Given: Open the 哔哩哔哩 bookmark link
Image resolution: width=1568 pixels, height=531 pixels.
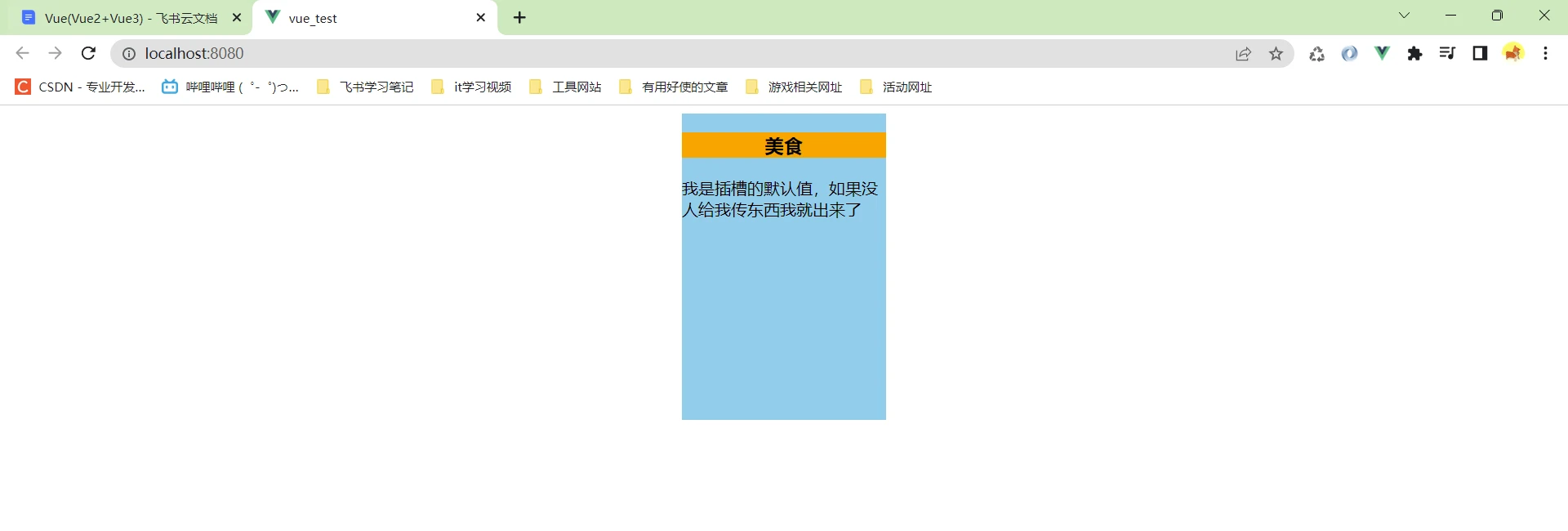Looking at the screenshot, I should (x=230, y=87).
